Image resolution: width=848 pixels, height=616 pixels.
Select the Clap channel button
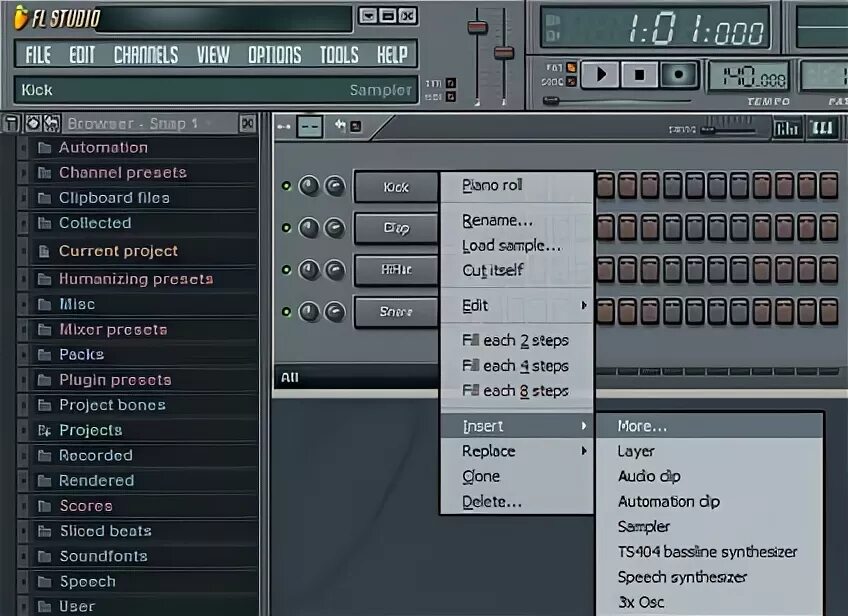tap(396, 228)
